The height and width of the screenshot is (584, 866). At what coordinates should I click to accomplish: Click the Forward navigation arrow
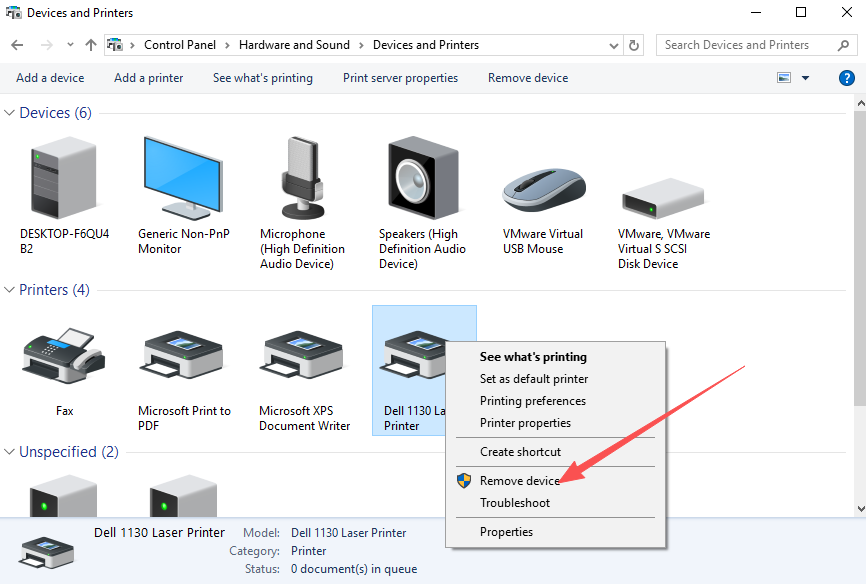pos(47,45)
